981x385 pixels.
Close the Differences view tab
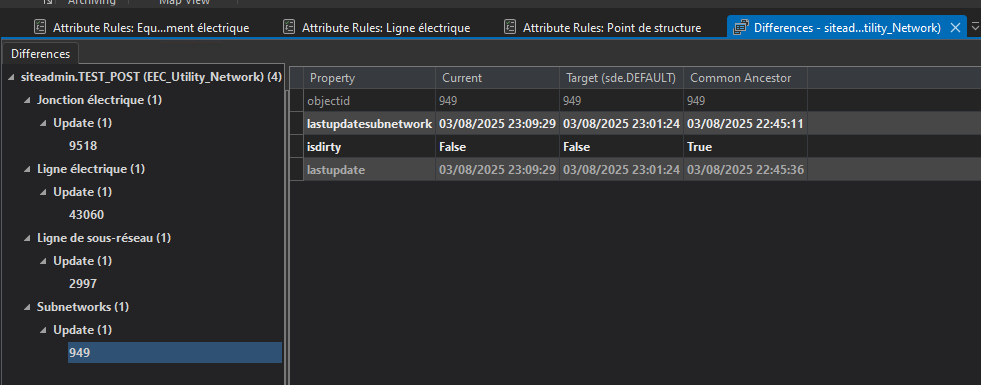tap(955, 28)
